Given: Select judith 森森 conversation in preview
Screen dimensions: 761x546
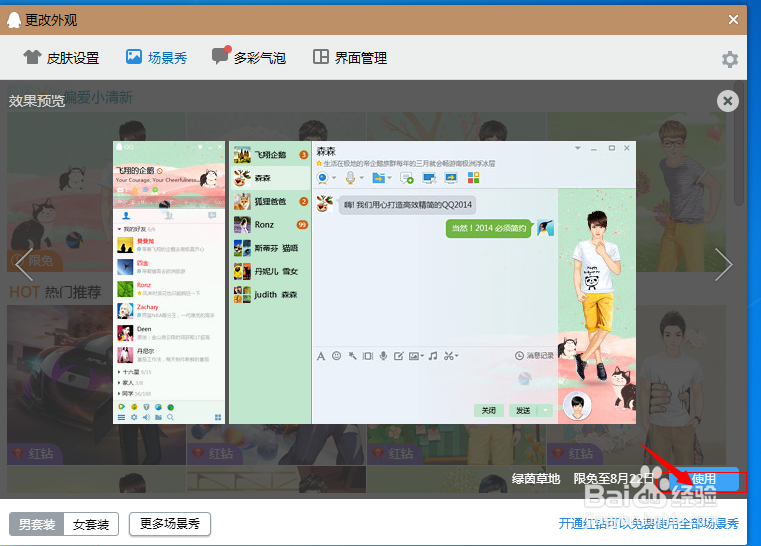Looking at the screenshot, I should pos(270,295).
